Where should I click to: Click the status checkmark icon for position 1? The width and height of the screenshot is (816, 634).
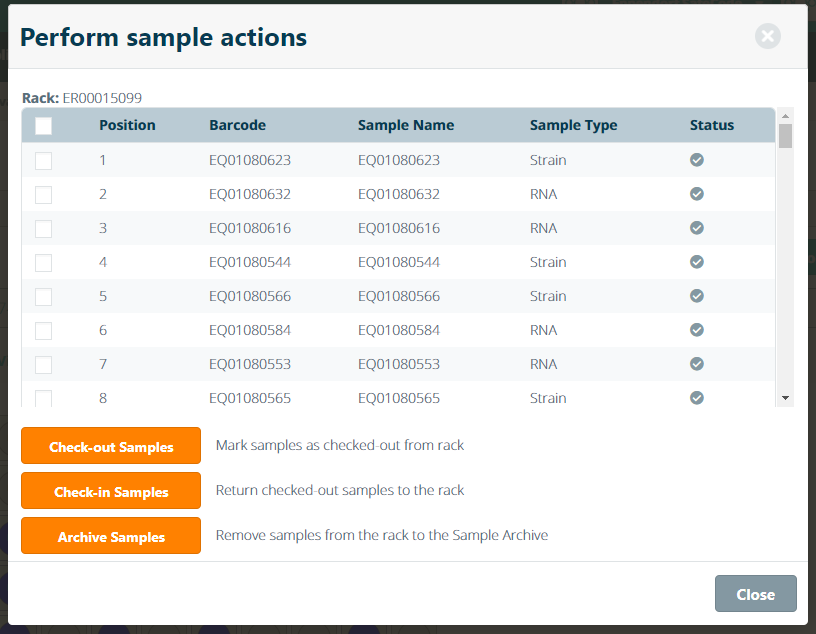coord(697,160)
